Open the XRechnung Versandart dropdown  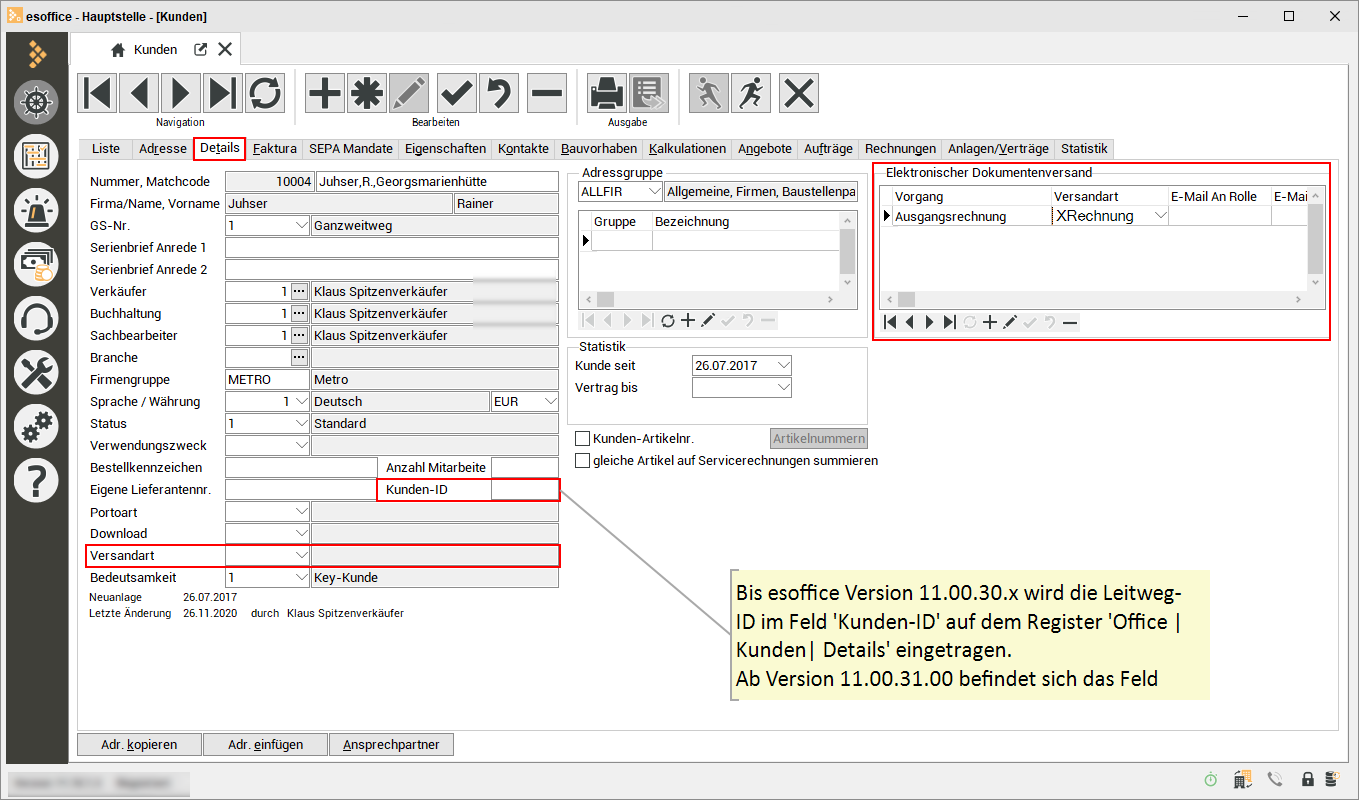click(1160, 216)
